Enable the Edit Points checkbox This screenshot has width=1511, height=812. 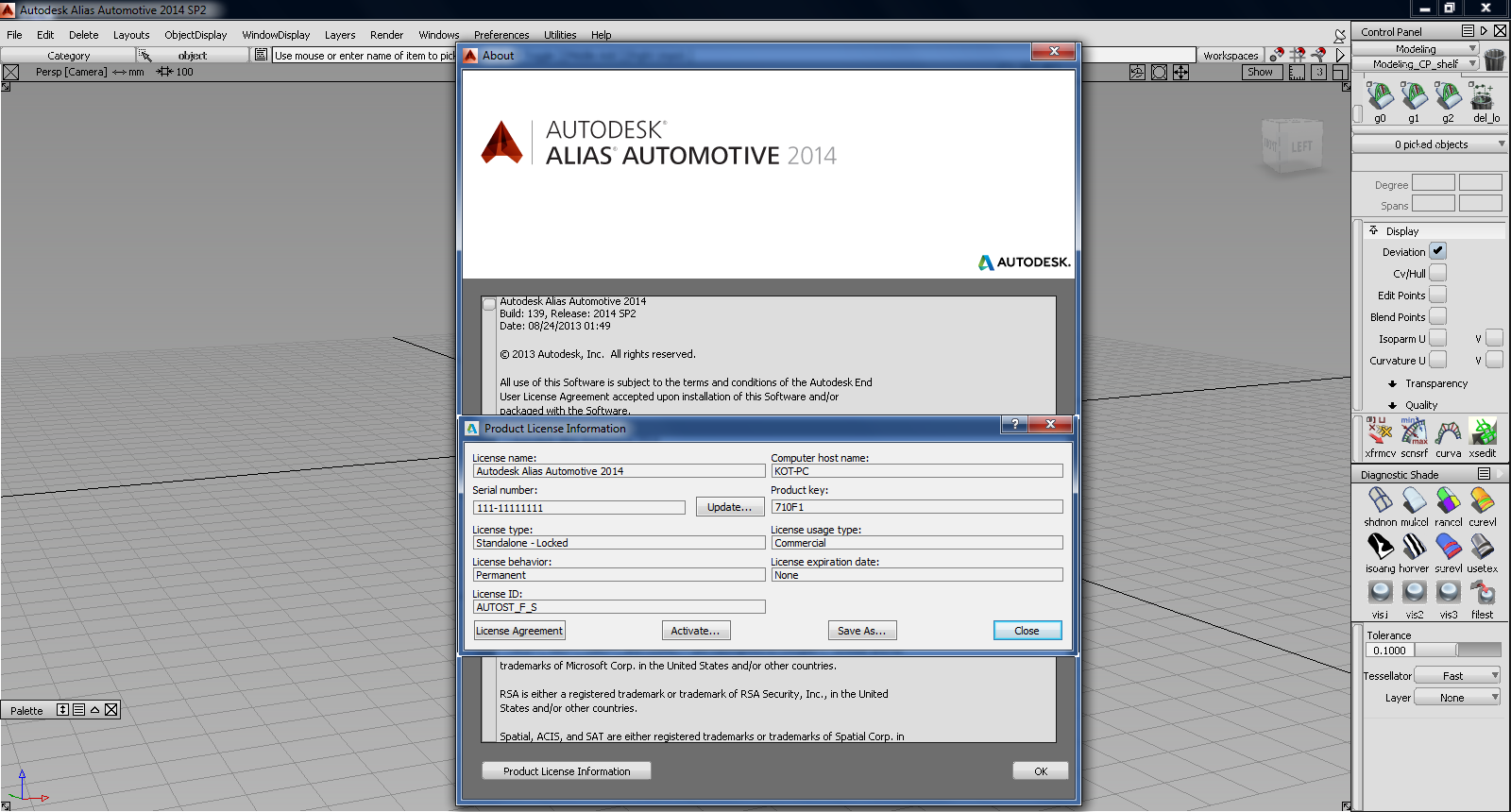pos(1437,295)
